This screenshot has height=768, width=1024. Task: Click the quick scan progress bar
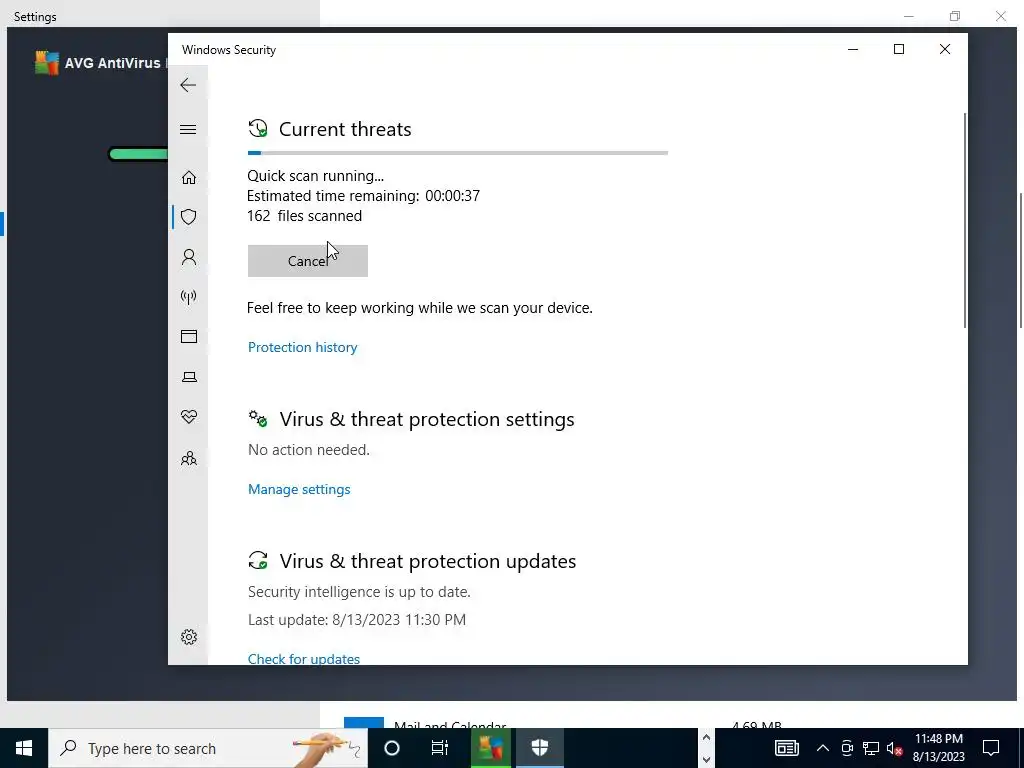click(x=458, y=153)
